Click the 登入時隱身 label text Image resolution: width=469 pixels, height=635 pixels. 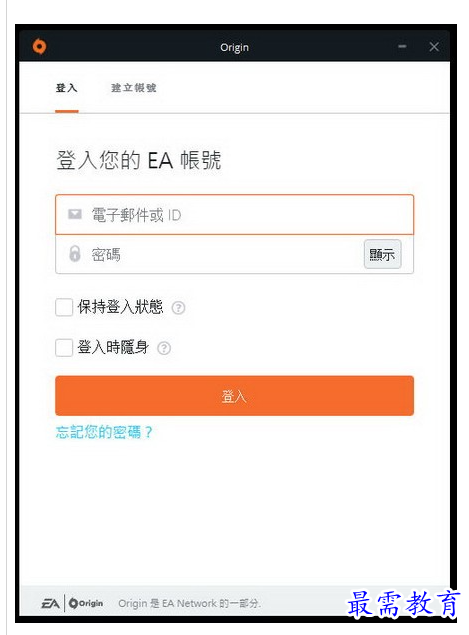point(113,347)
